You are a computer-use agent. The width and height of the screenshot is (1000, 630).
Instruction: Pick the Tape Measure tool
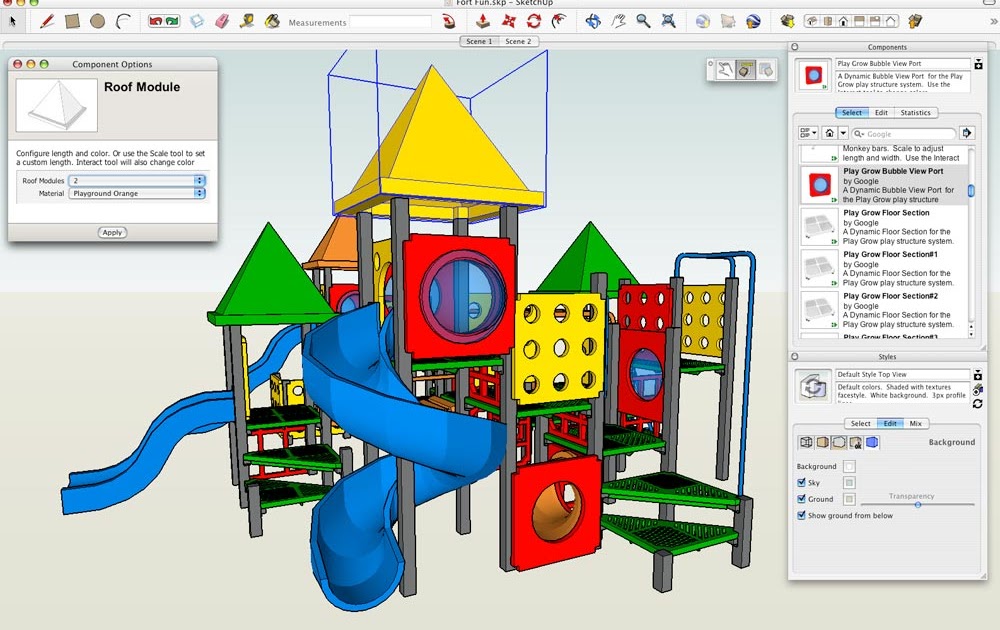pyautogui.click(x=247, y=22)
